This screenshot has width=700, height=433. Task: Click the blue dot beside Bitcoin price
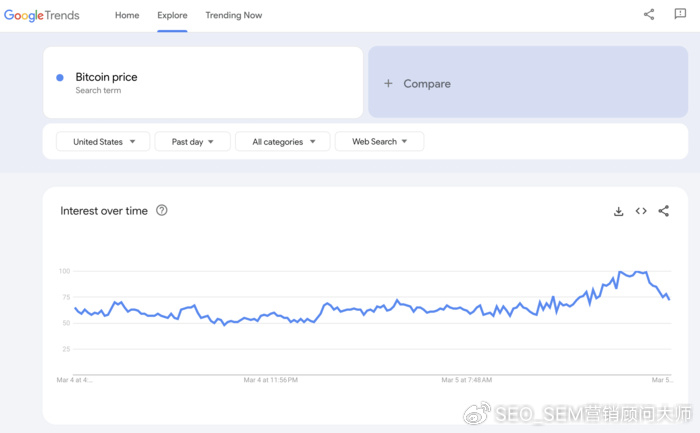(60, 78)
